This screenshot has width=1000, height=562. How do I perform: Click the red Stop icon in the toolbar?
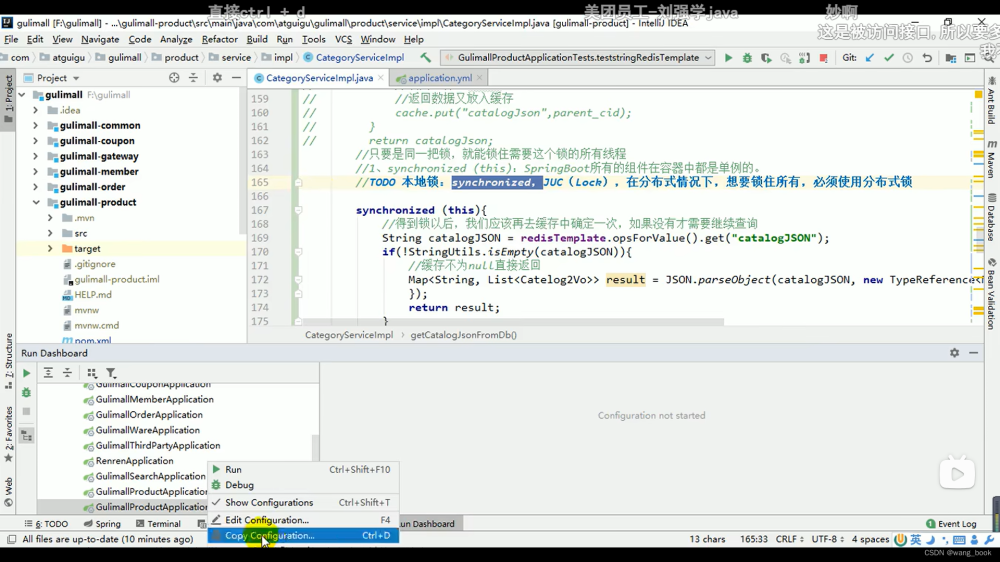tap(823, 57)
